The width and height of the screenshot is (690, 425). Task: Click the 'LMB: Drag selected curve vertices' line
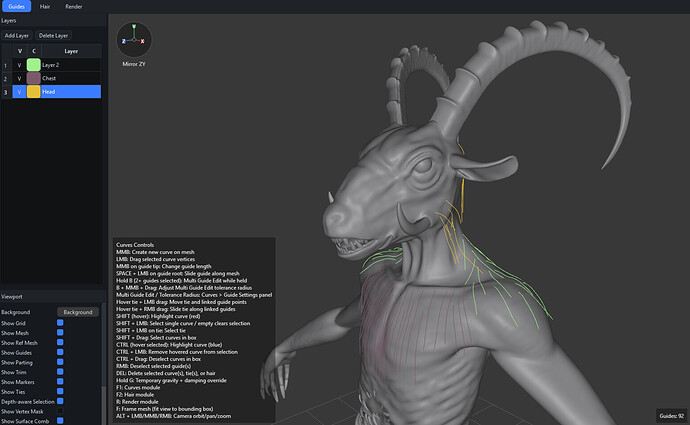(x=155, y=259)
